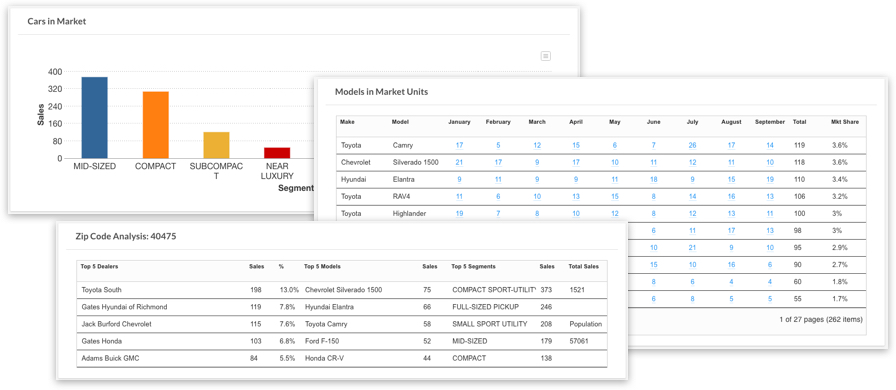Open Camry July units link (26)
The width and height of the screenshot is (896, 390).
click(693, 145)
